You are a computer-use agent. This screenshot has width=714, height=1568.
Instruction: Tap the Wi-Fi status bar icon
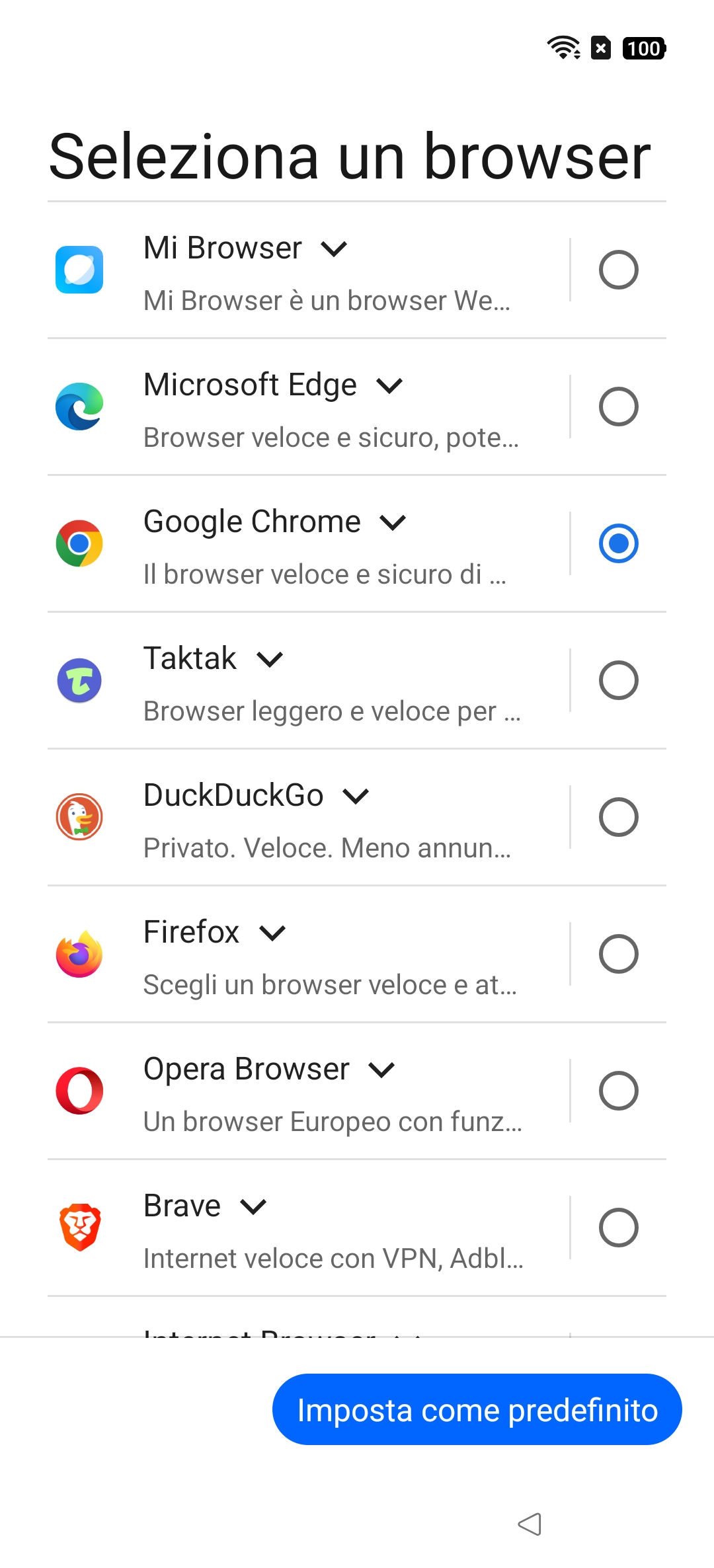tap(563, 48)
